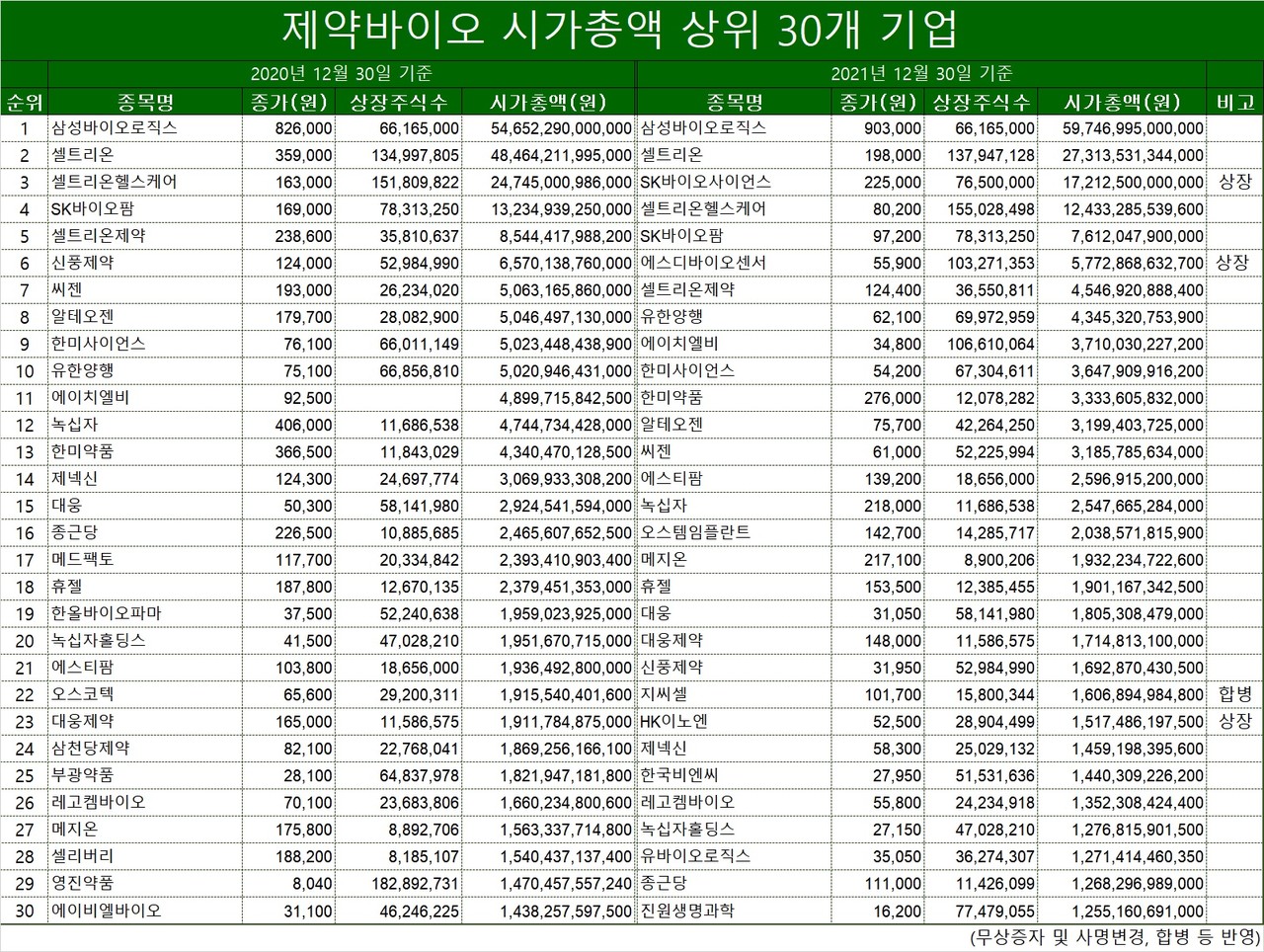This screenshot has width=1264, height=952.
Task: Select the cell 영진약품
Action: tap(82, 882)
